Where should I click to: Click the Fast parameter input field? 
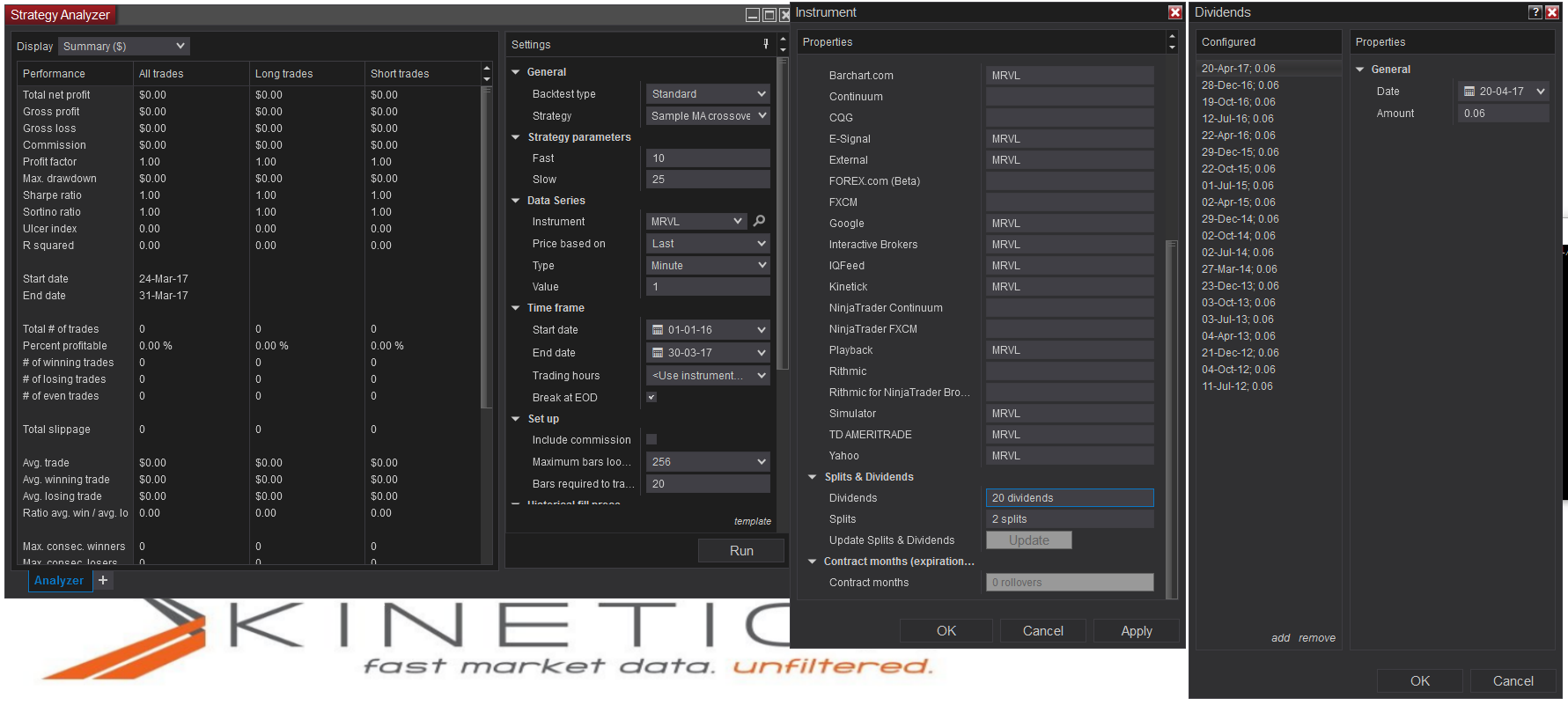pyautogui.click(x=708, y=158)
